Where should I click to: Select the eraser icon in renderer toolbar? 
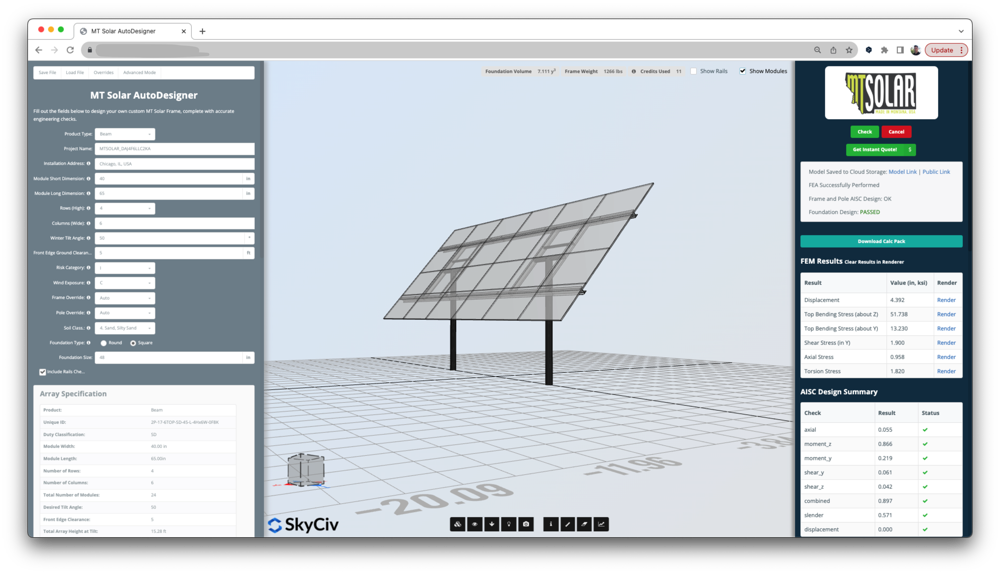point(584,524)
